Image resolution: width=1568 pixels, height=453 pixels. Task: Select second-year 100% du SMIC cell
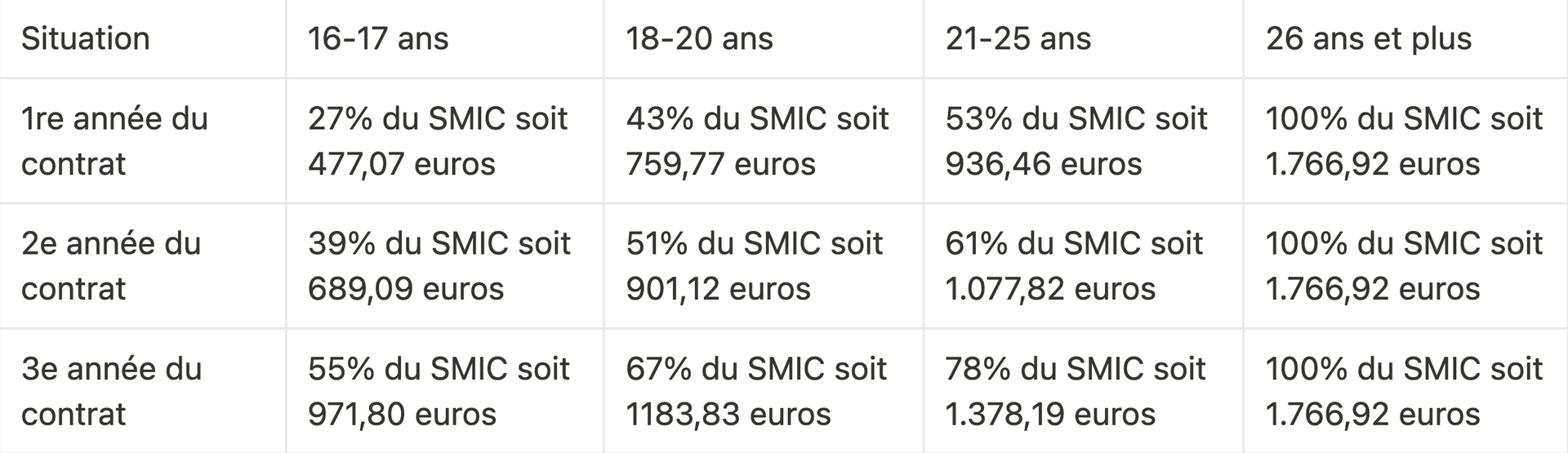coord(1404,266)
